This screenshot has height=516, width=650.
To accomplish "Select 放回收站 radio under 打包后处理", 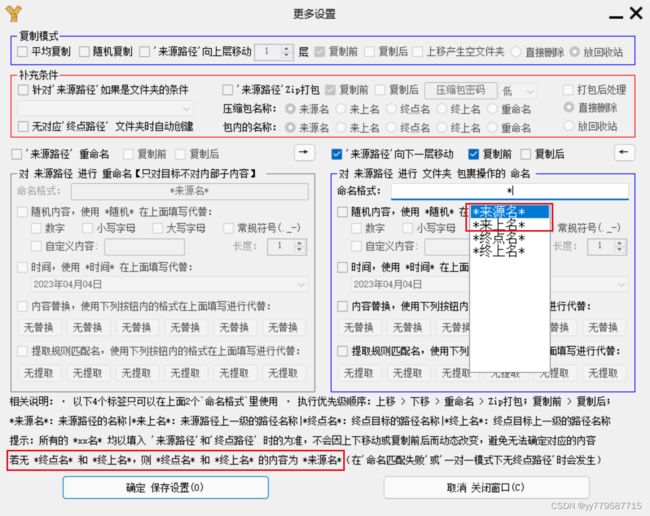I will (569, 126).
